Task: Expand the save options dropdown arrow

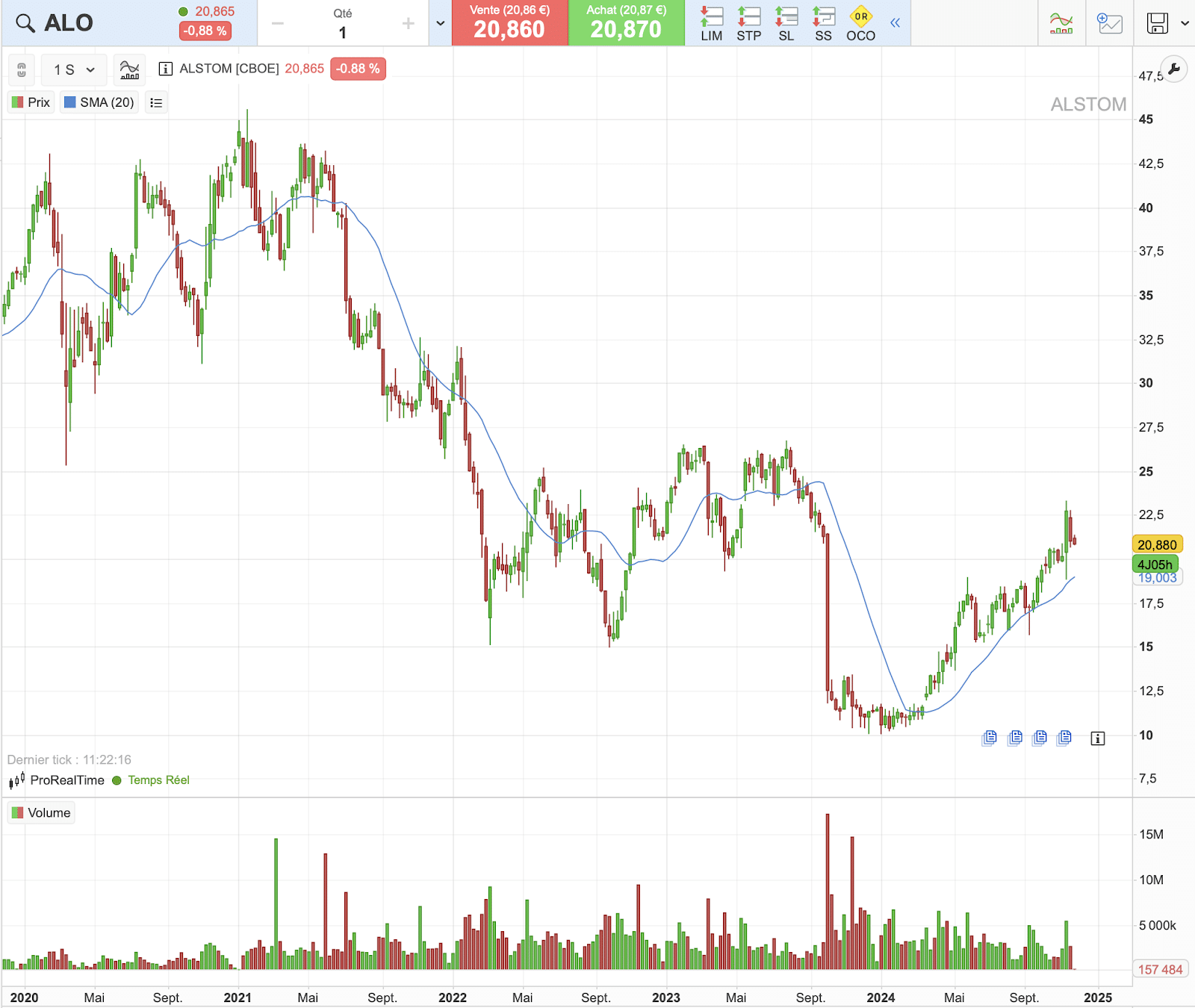Action: [x=1185, y=23]
